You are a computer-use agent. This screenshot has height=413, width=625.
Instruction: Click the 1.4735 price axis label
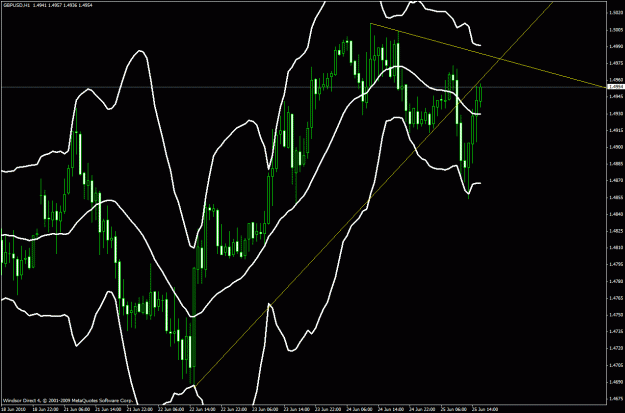click(616, 332)
